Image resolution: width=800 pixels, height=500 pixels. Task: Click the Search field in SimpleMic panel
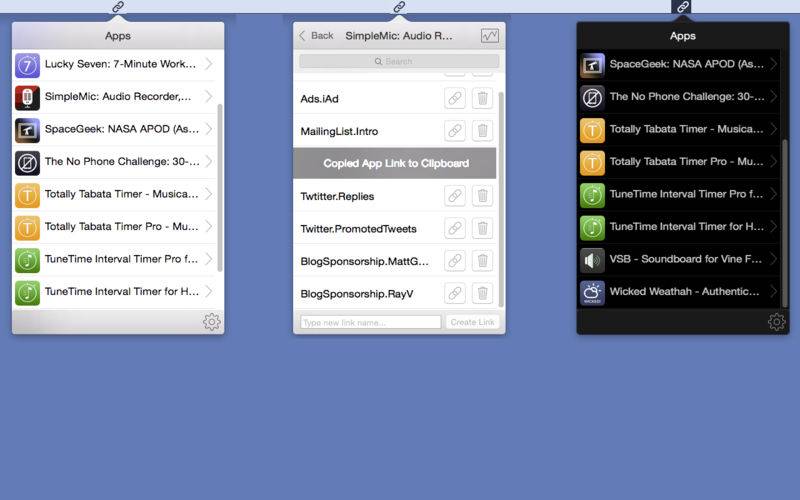click(x=399, y=62)
